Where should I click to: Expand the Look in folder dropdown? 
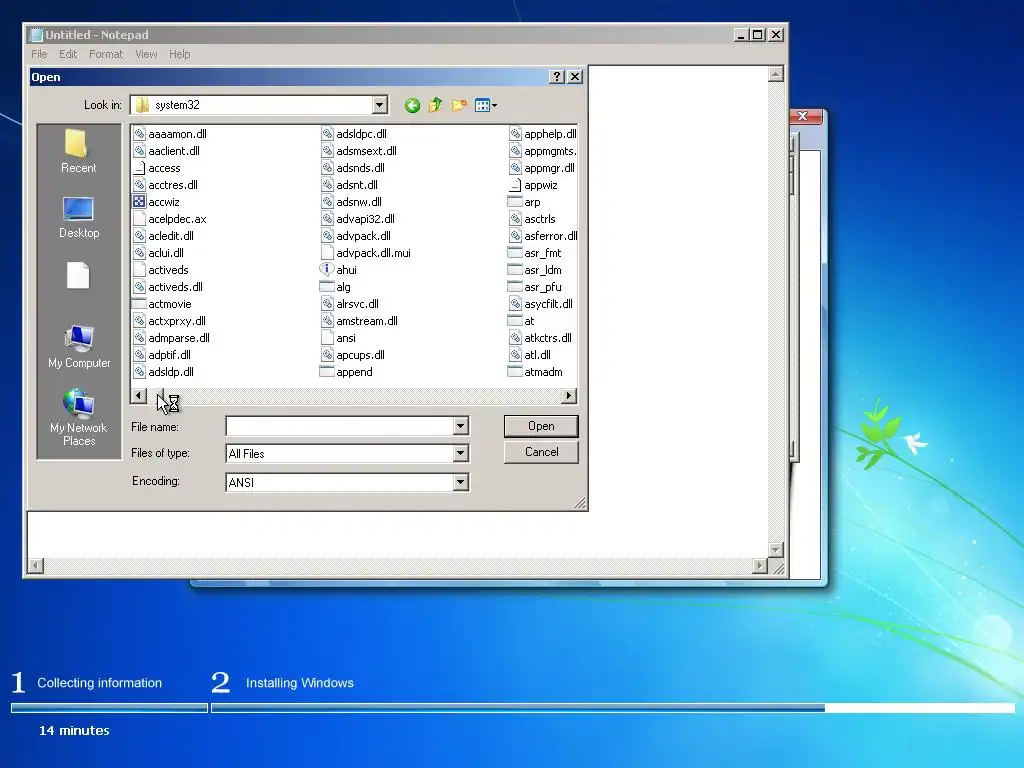(x=379, y=105)
